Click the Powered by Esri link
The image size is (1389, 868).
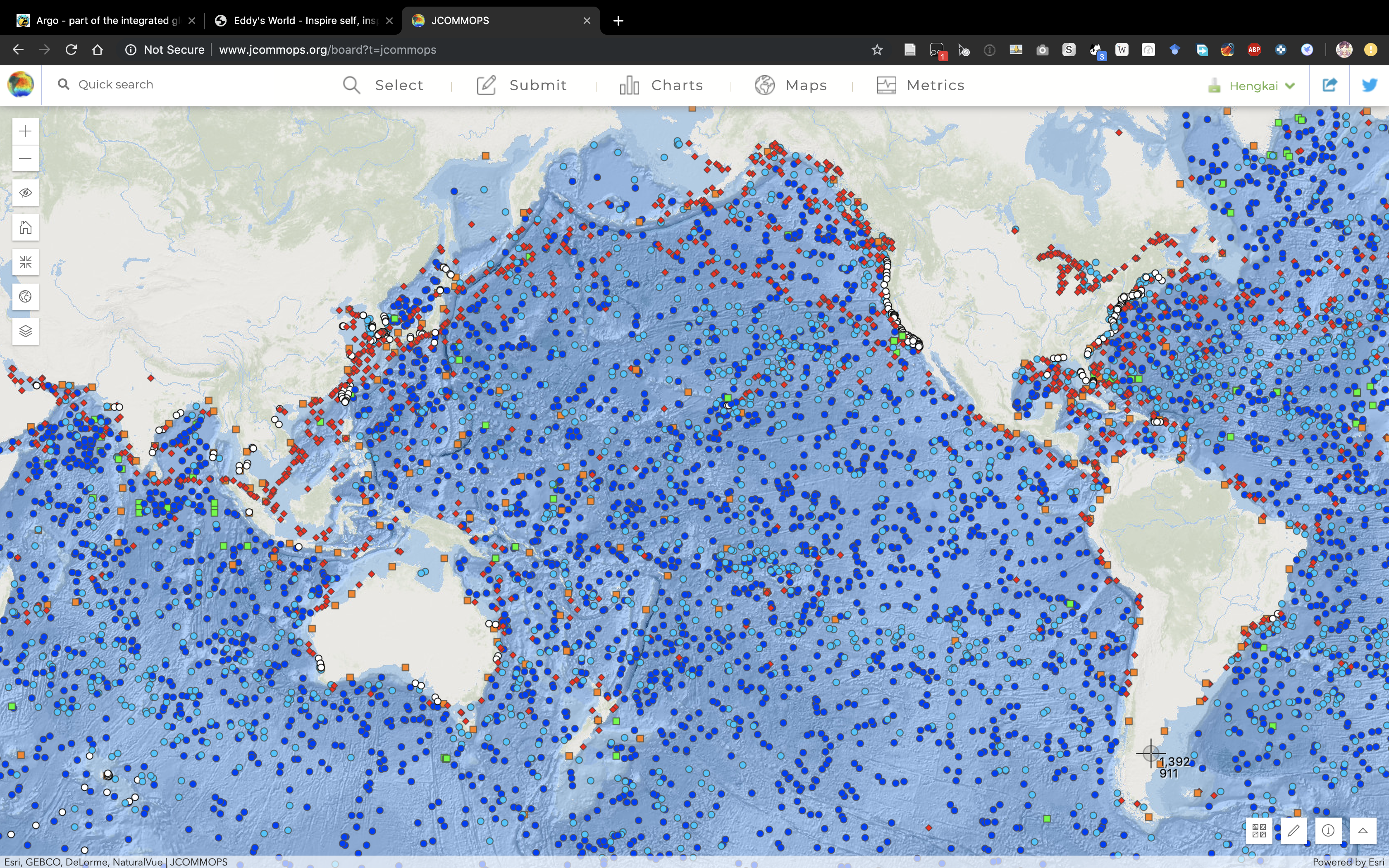click(x=1348, y=862)
